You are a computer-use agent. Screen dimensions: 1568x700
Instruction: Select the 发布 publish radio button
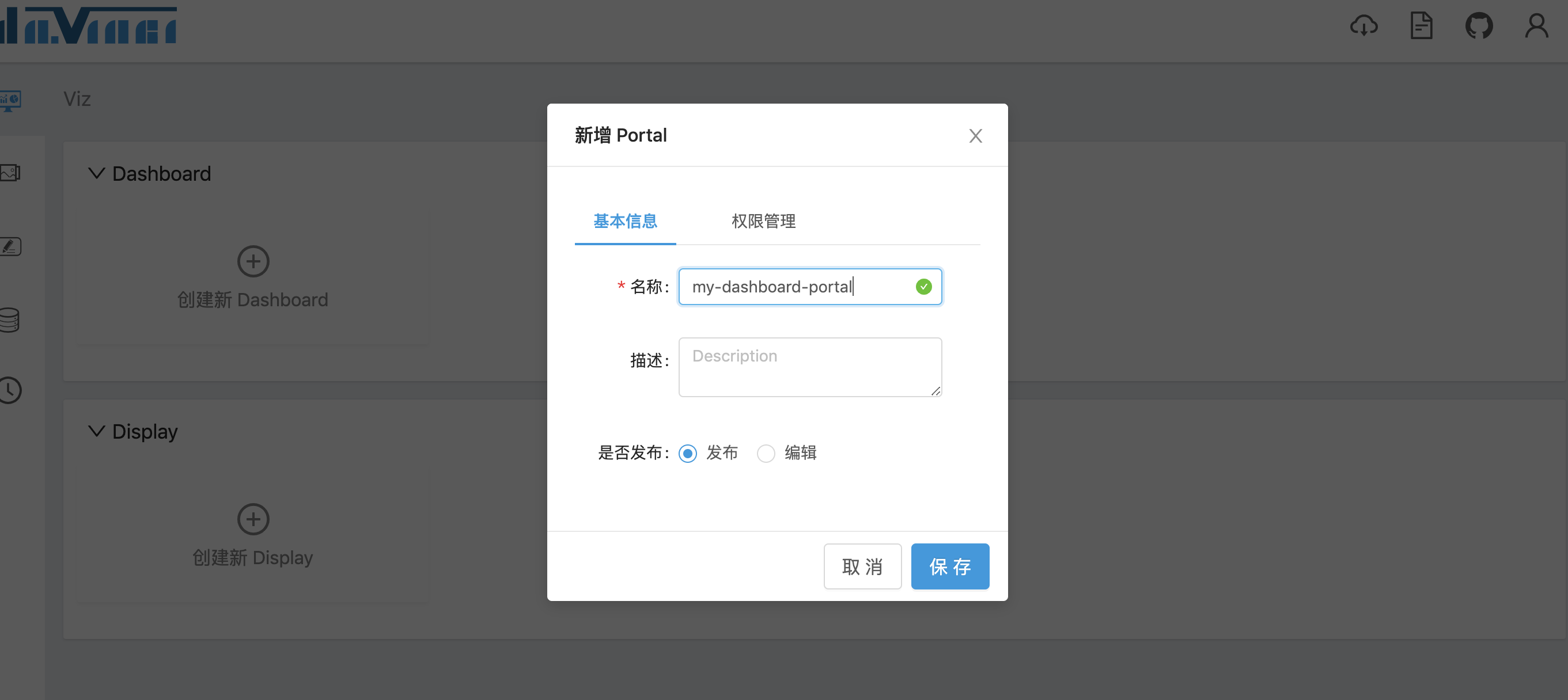pos(688,454)
